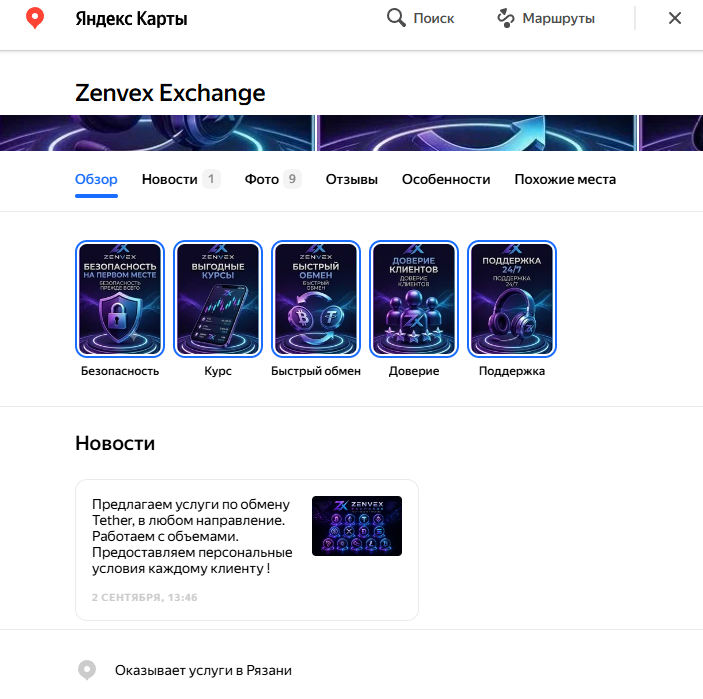Open the Быстрый обмен story thumbnail
The width and height of the screenshot is (703, 699).
[316, 299]
